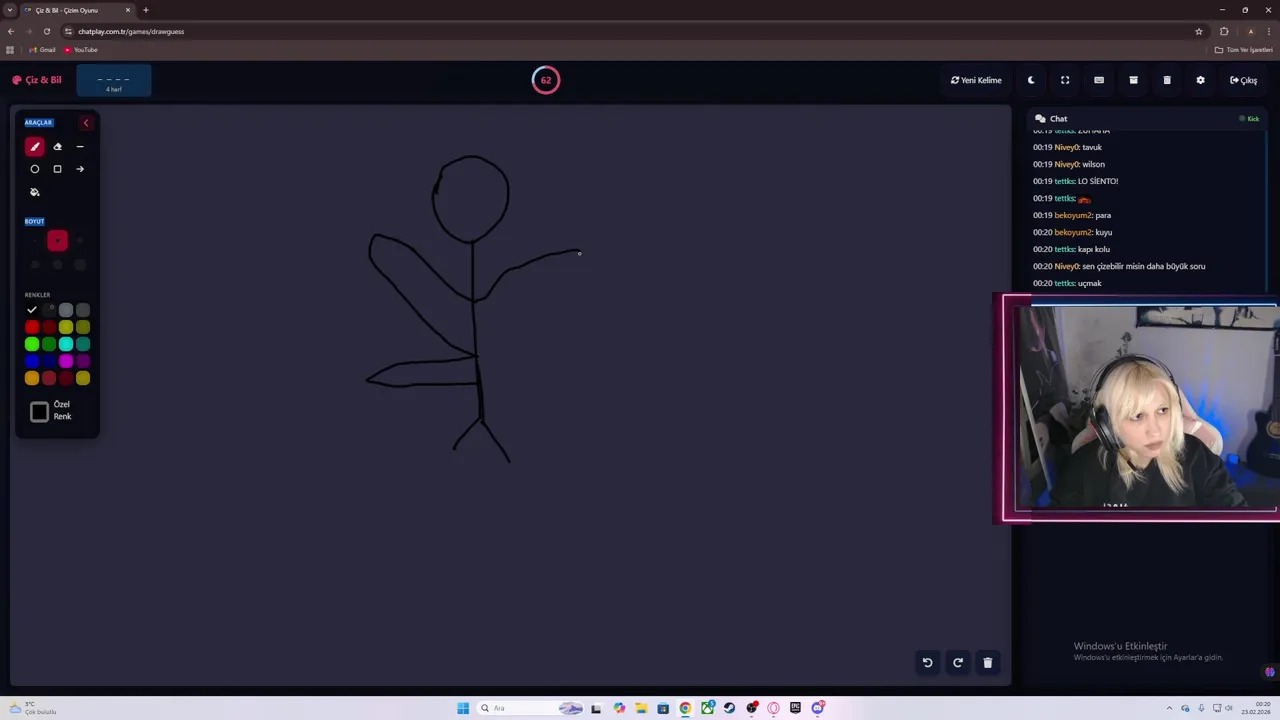
Task: Clear canvas with bottom trash button
Action: pyautogui.click(x=987, y=662)
